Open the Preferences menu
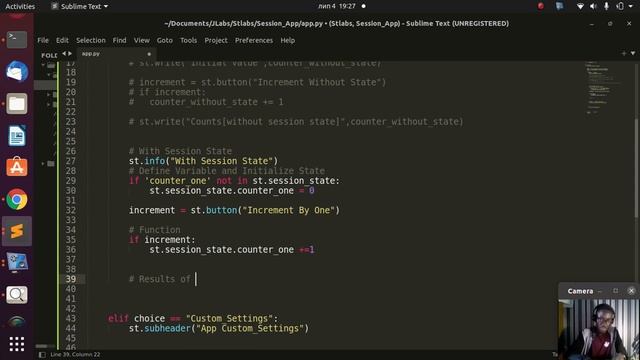This screenshot has width=640, height=360. tap(253, 40)
